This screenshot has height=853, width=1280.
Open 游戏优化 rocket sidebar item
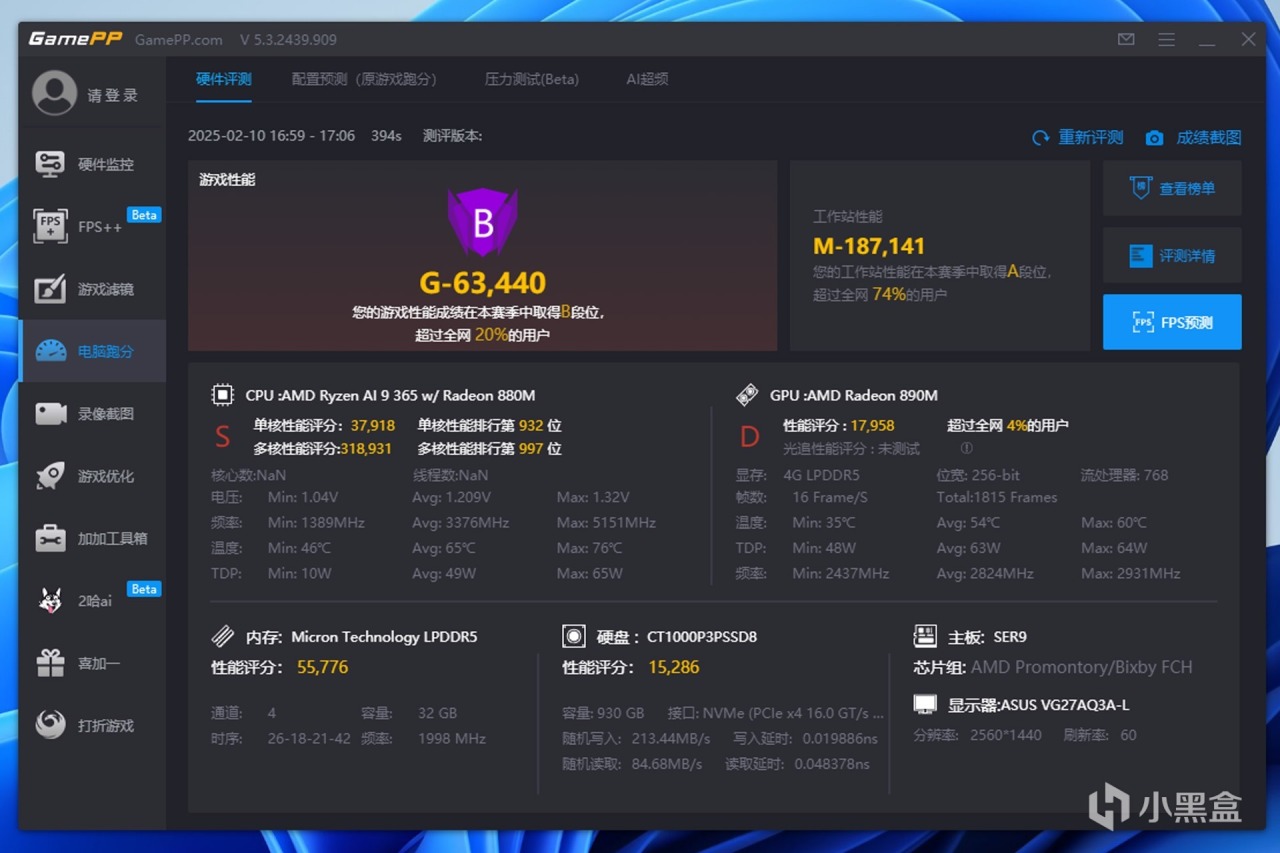[92, 476]
